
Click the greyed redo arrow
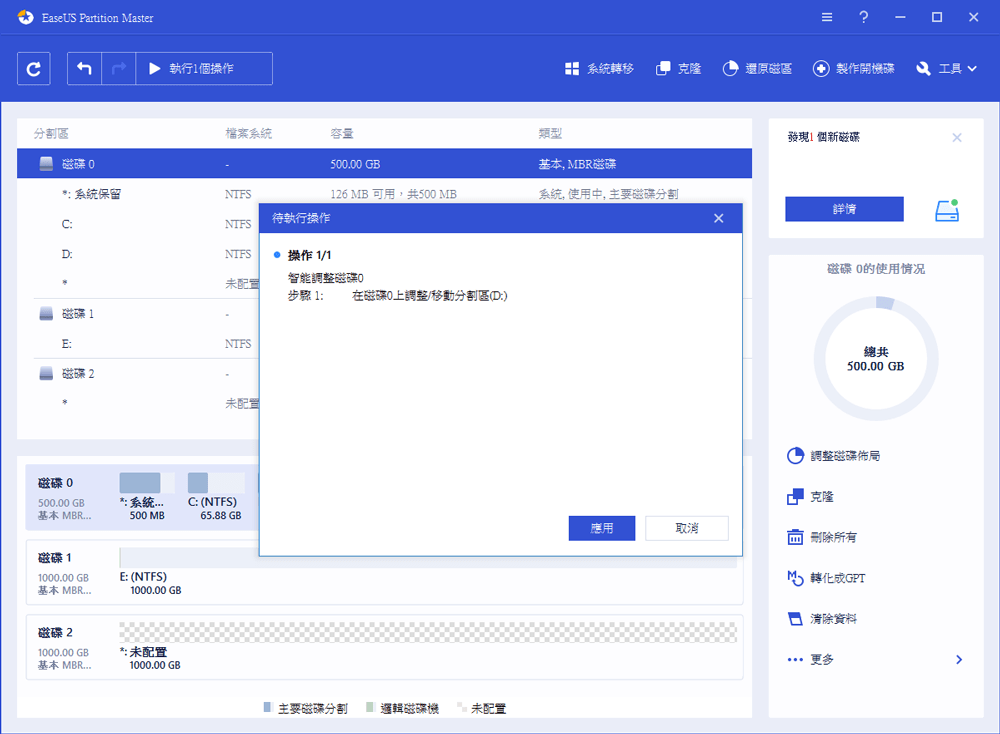point(119,68)
